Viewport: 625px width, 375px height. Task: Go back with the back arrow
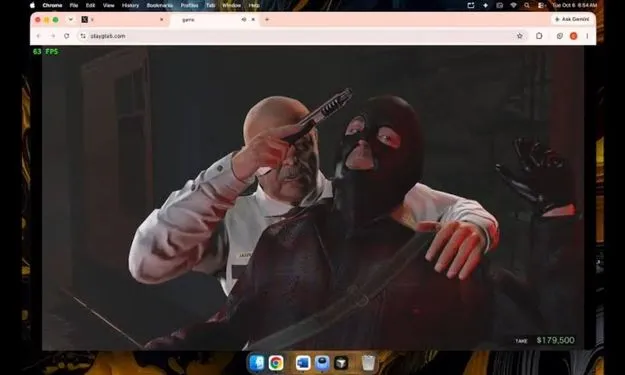[x=38, y=36]
